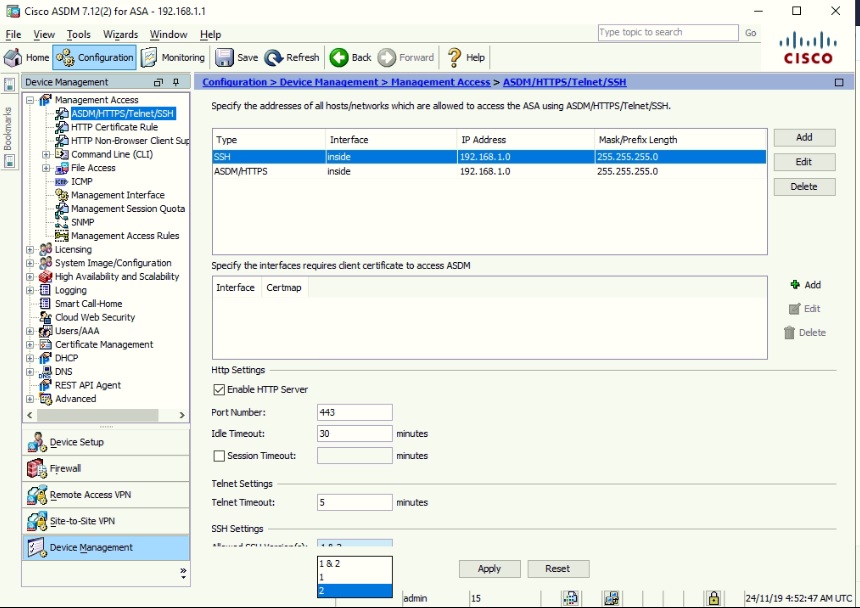
Task: Open Firewall navigation section
Action: [106, 468]
